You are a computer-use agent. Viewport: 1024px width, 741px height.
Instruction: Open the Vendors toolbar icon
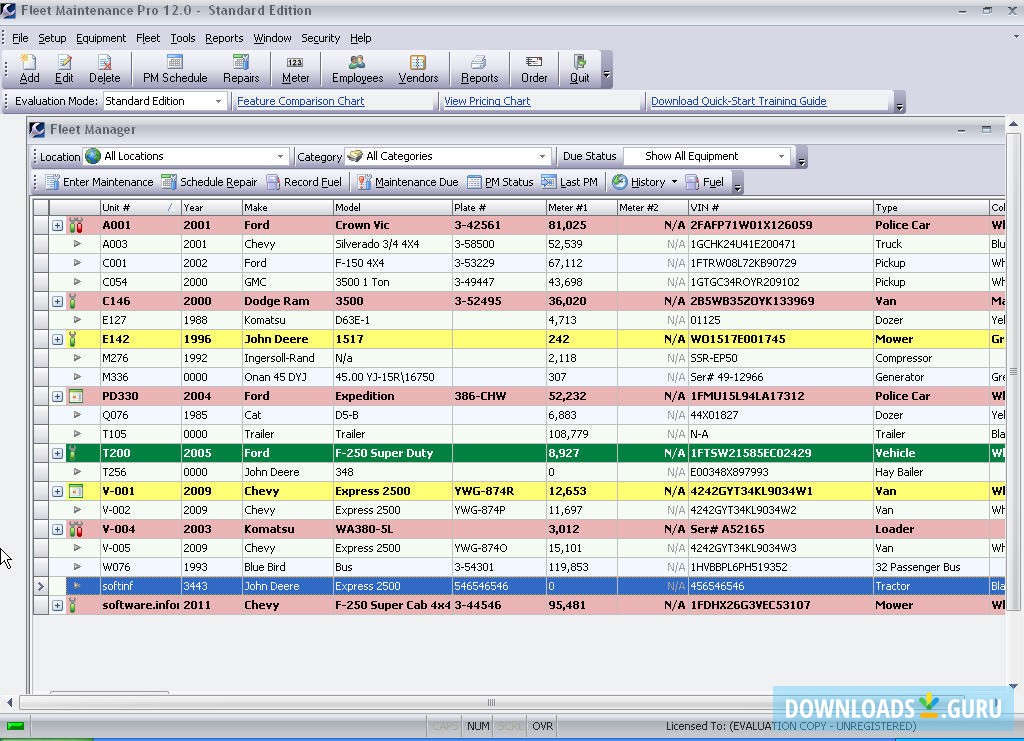pyautogui.click(x=418, y=68)
